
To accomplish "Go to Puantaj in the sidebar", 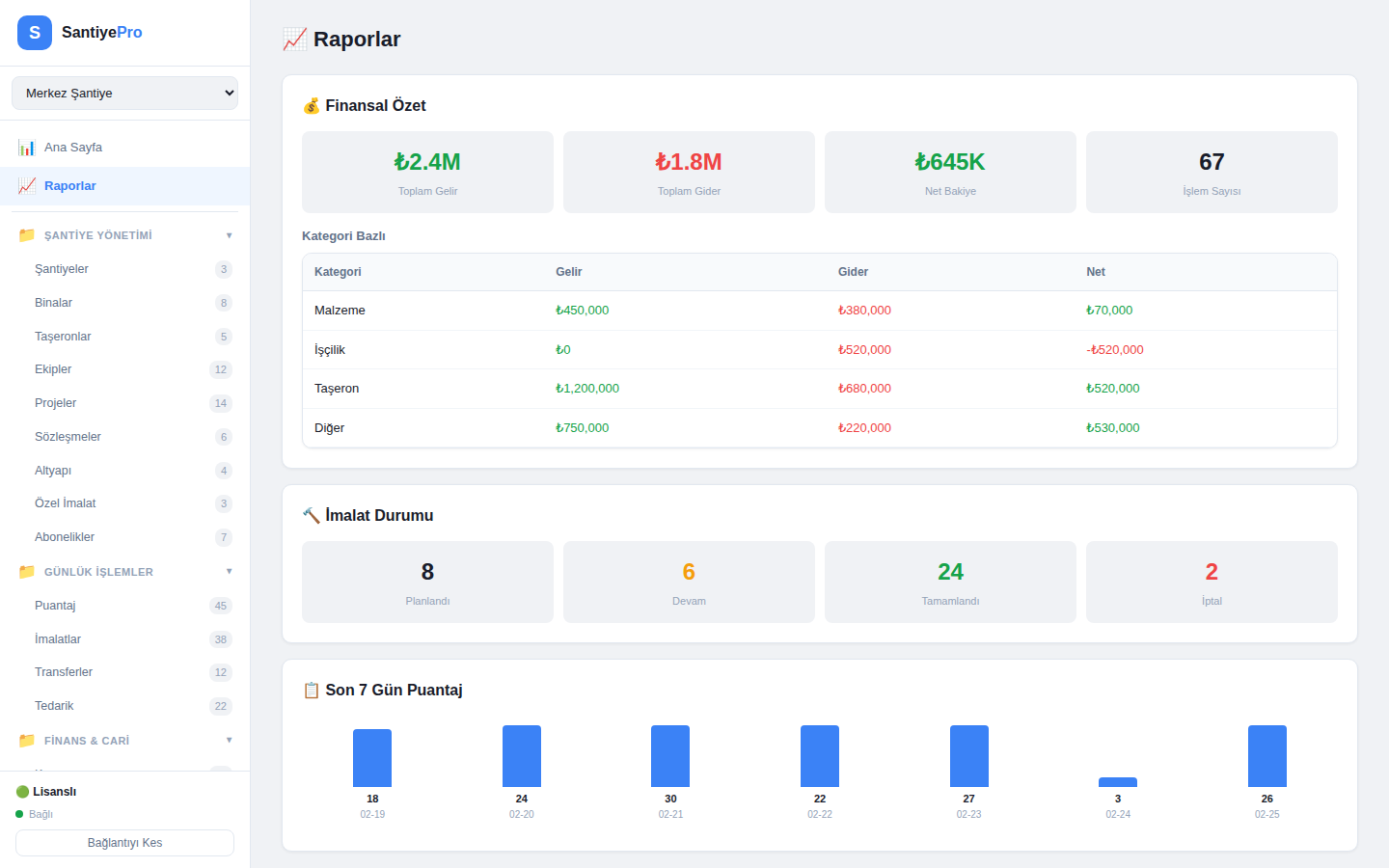I will click(x=55, y=606).
